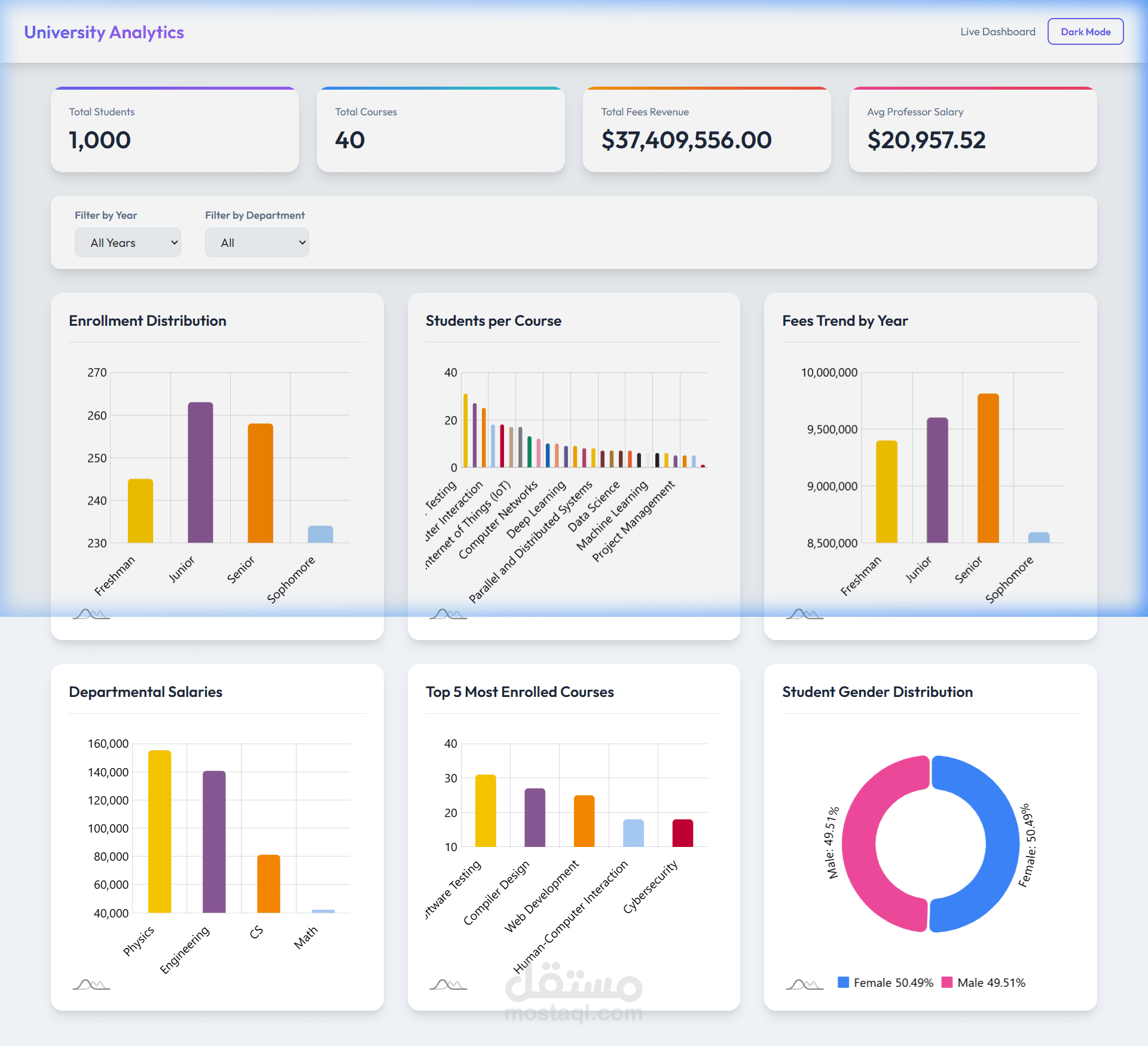Screen dimensions: 1148x1046
Task: Select Freshman bar in Fees Trend chart
Action: (x=887, y=492)
